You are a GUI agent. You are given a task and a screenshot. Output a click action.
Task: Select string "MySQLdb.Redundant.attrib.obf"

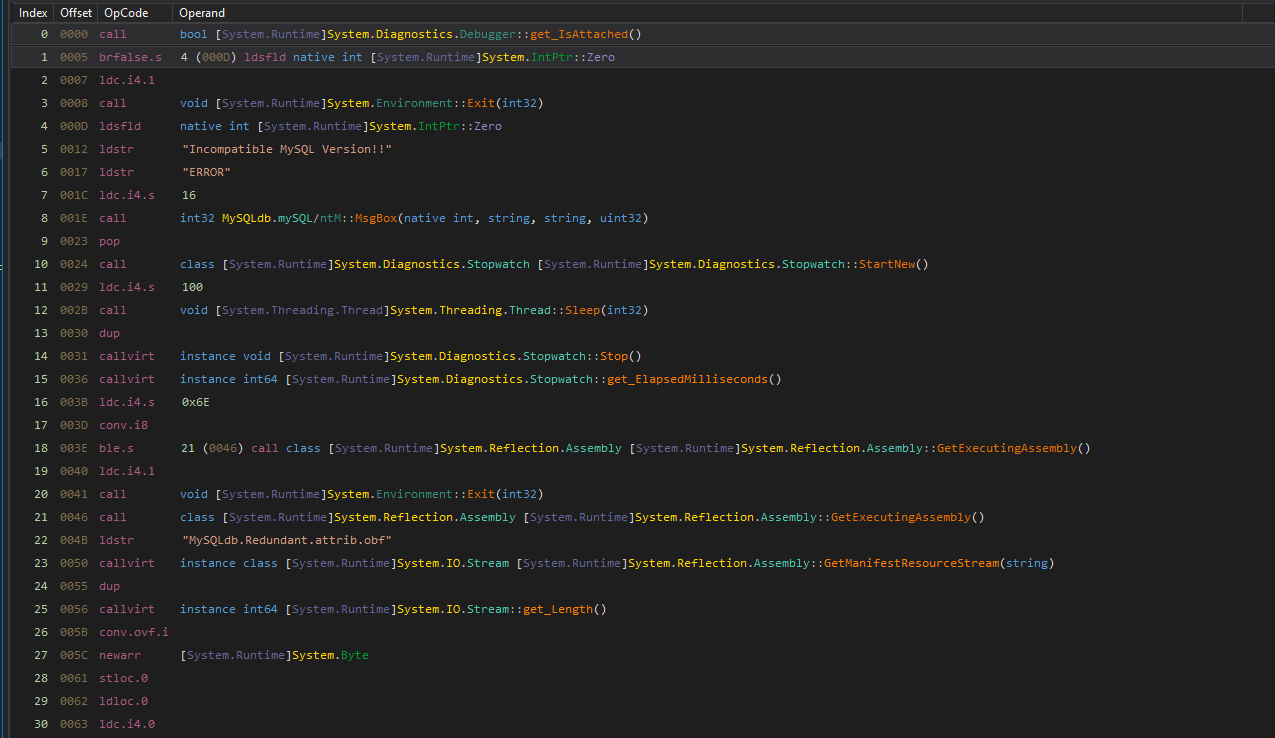coord(287,540)
